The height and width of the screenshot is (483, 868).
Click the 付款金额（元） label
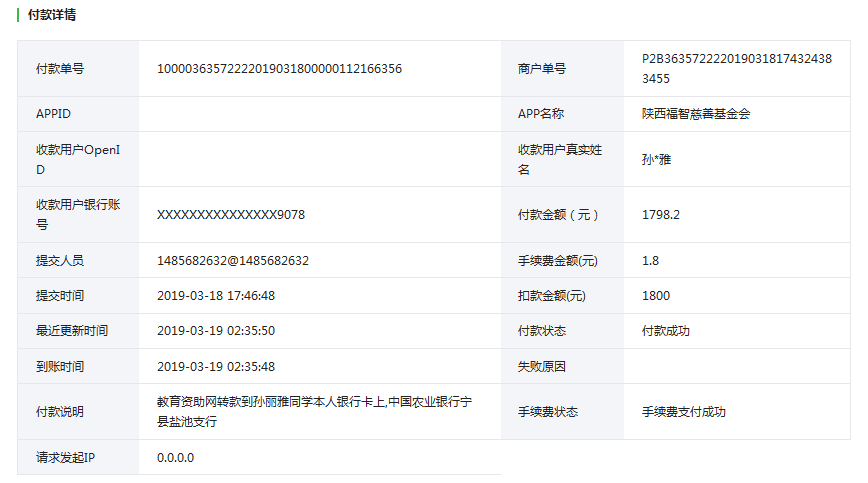tap(558, 215)
